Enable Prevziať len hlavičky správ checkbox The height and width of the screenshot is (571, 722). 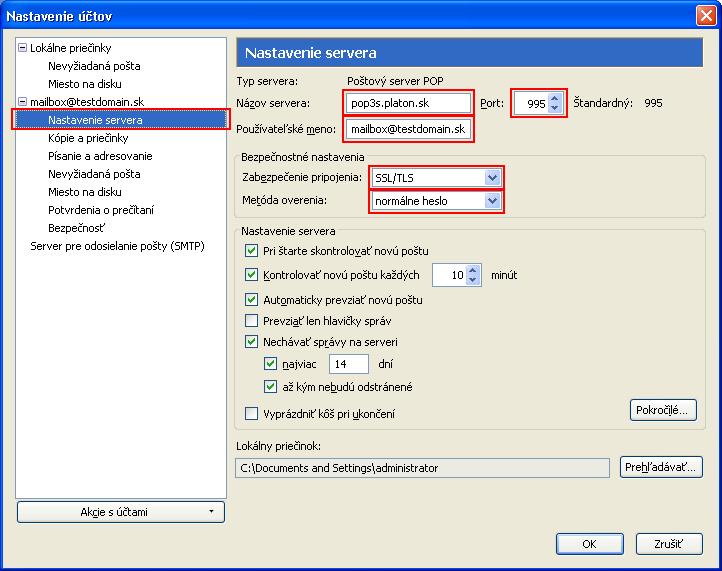click(252, 321)
